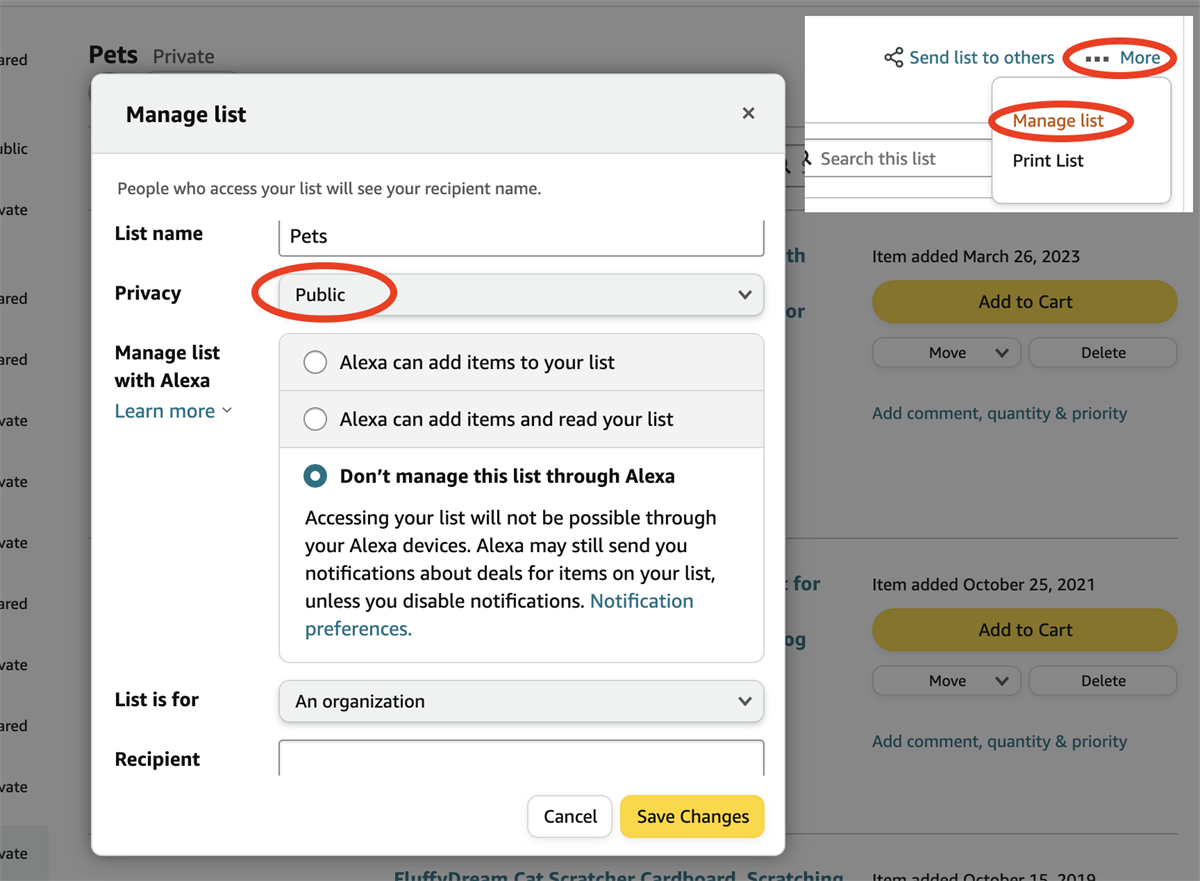Add the October 25, 2021 item to cart
Viewport: 1200px width, 881px height.
coord(1025,630)
